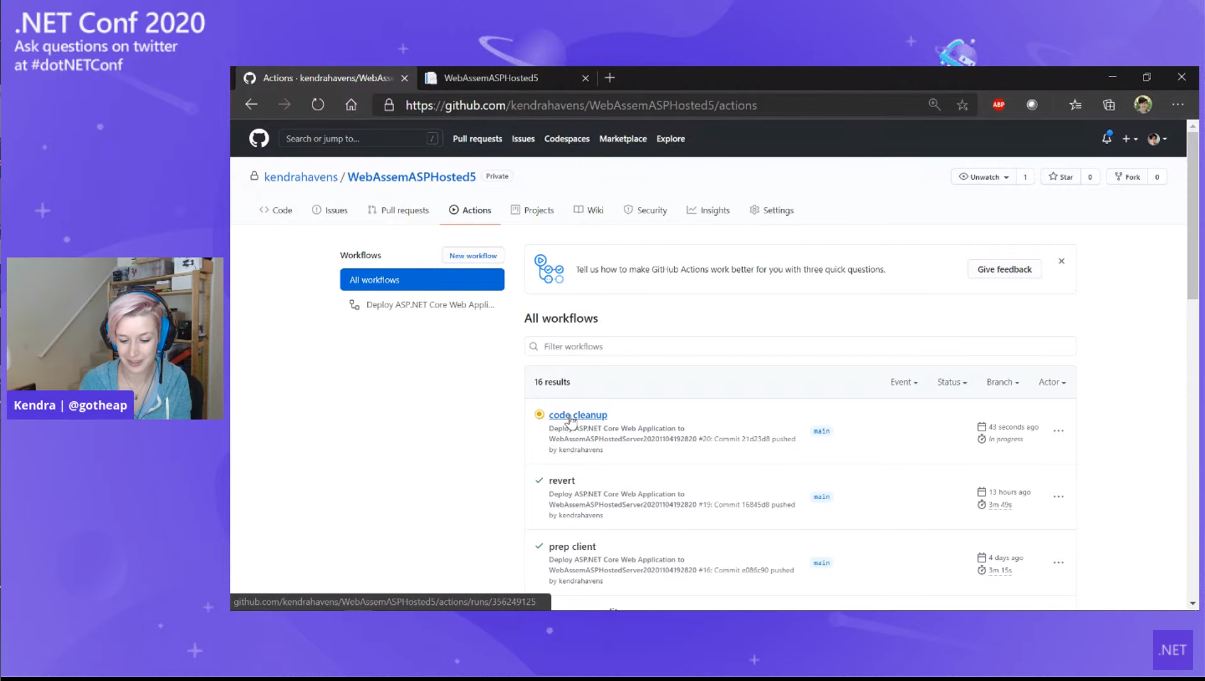Screen dimensions: 1205x681
Task: Open the more options menu for prep client run
Action: (1058, 563)
